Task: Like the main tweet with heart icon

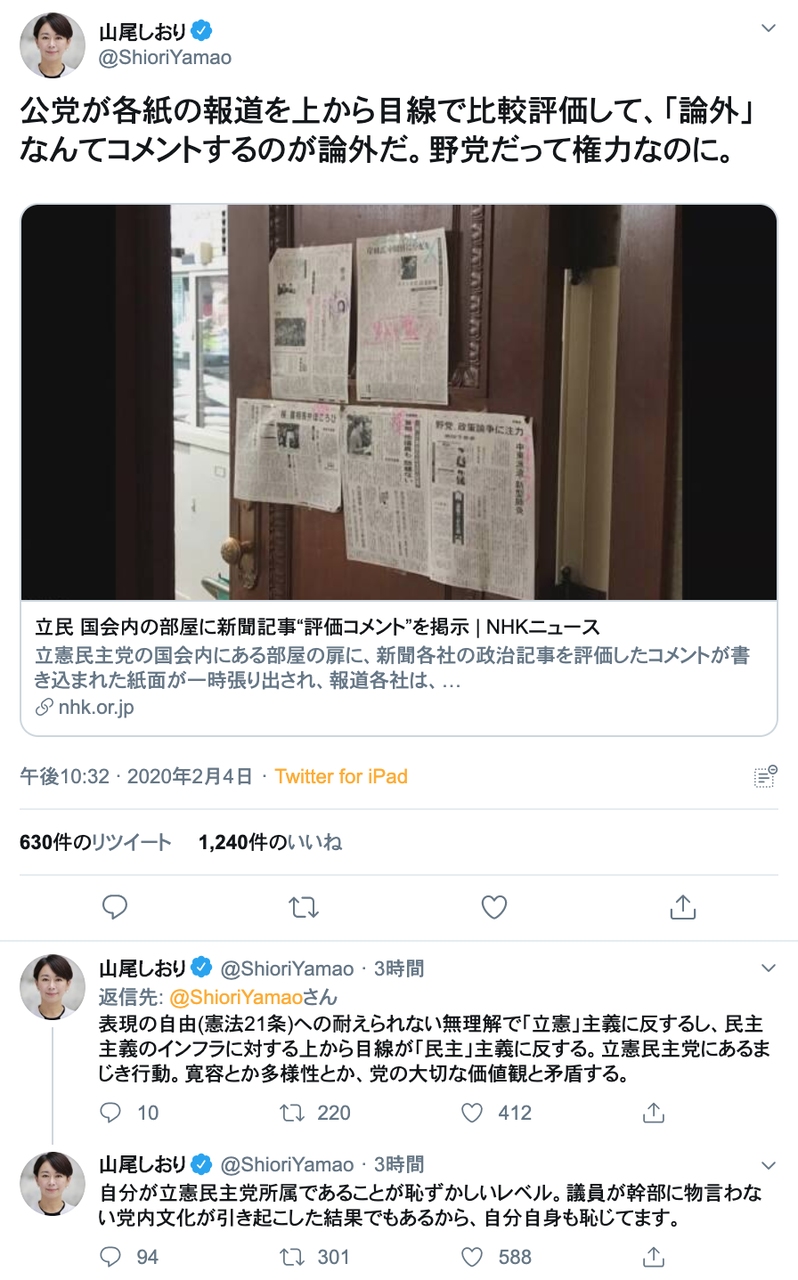Action: (493, 907)
